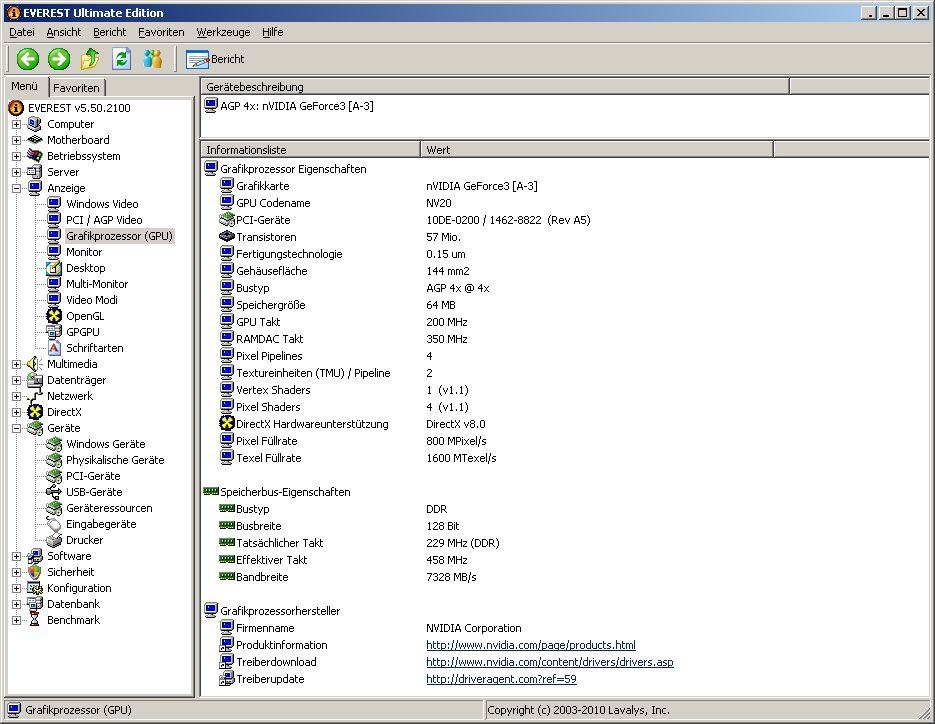Click the Datenträger drive icon
Screen dimensions: 935x724
tap(35, 380)
